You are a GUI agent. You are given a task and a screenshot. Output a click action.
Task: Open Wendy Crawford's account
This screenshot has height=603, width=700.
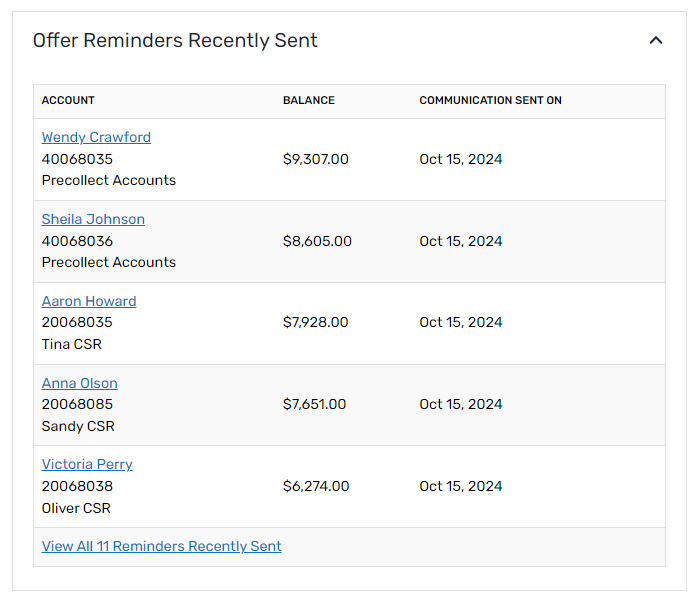[x=96, y=137]
